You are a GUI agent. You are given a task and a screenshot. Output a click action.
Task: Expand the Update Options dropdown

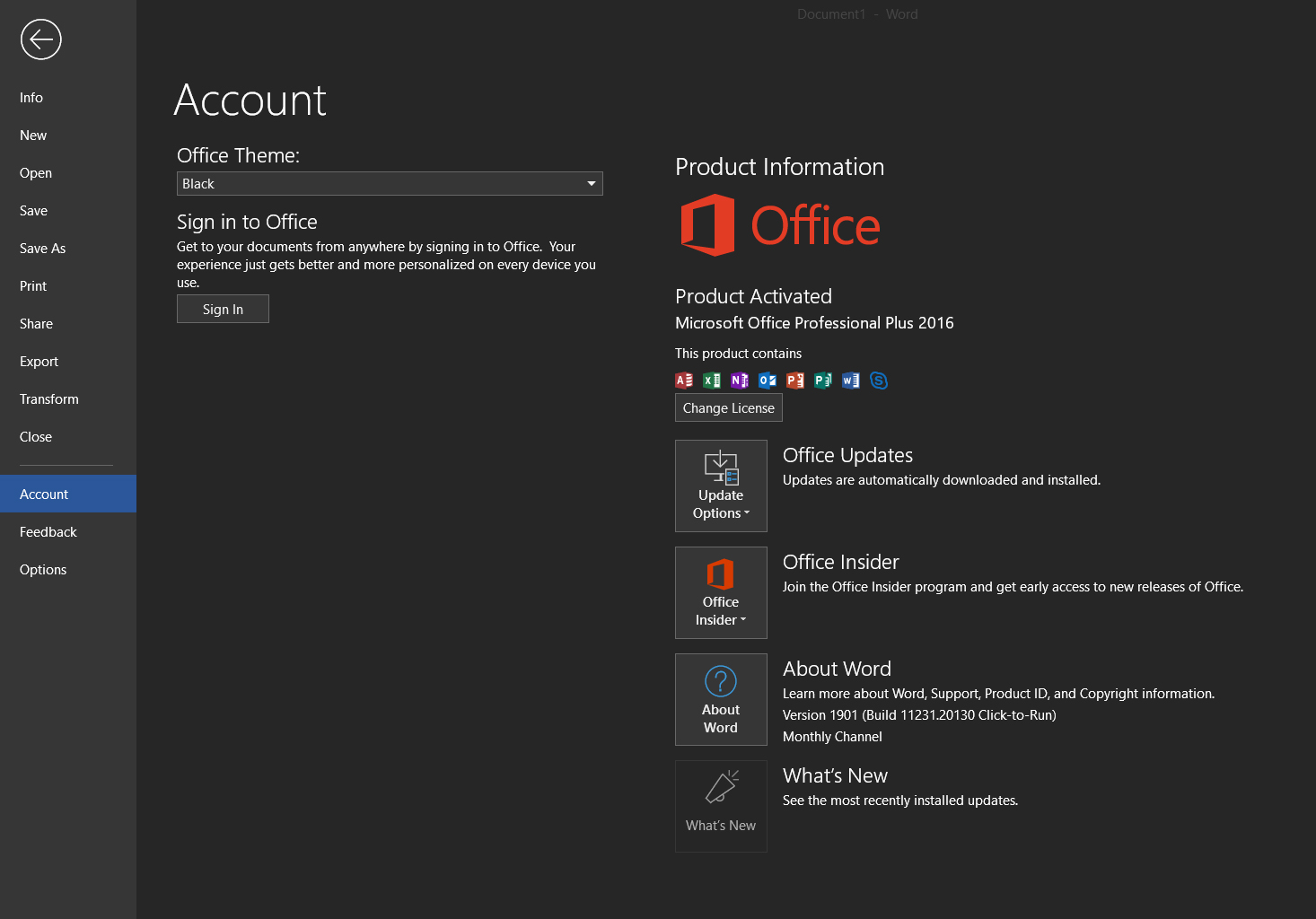click(721, 486)
